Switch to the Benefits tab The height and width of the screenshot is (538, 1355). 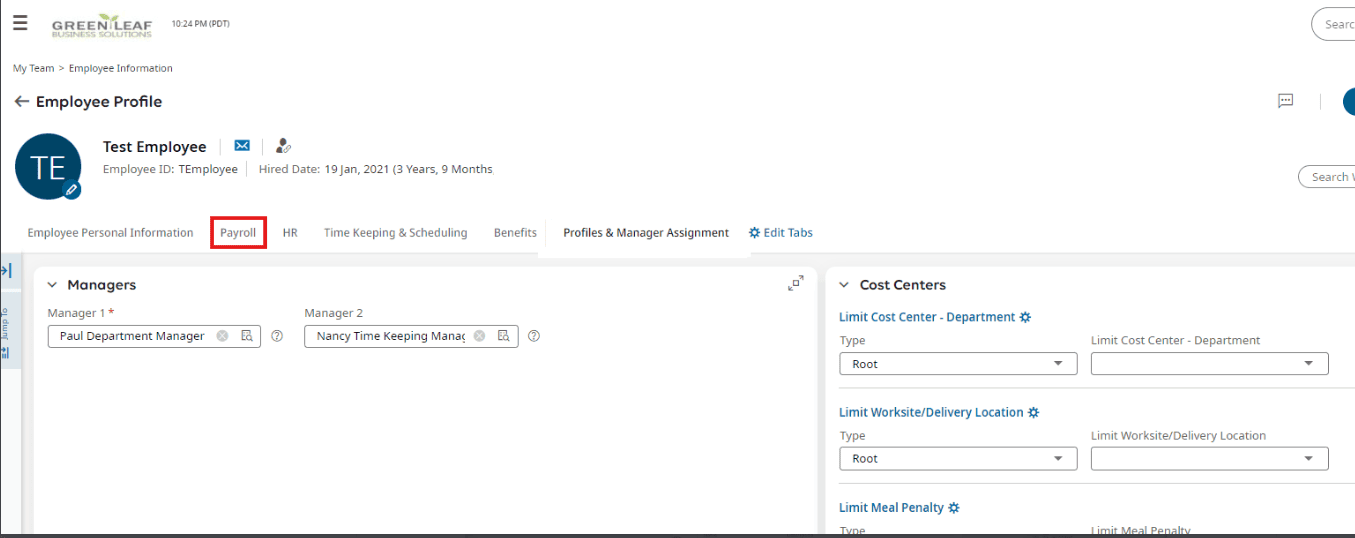515,233
